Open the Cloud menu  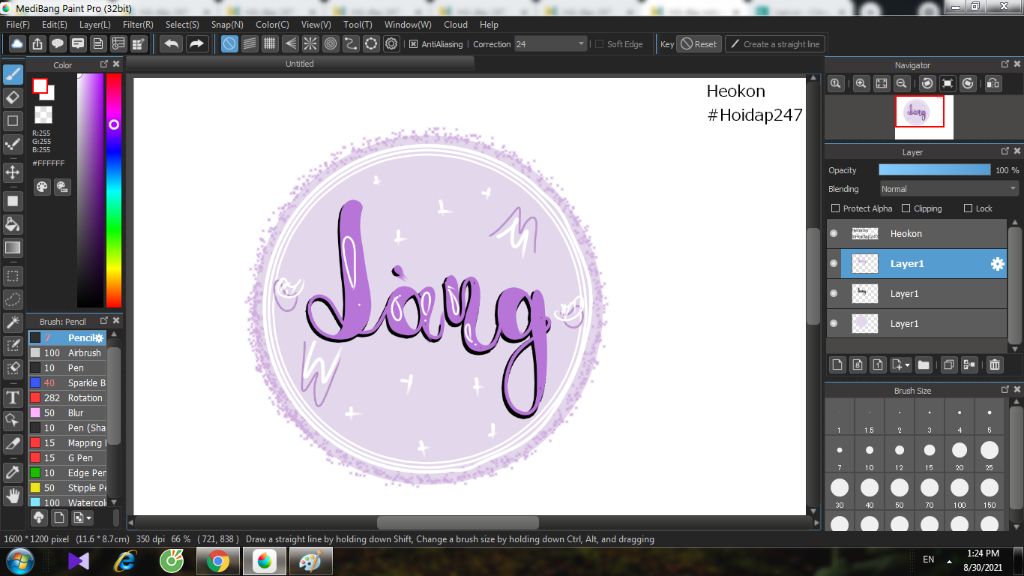click(455, 24)
